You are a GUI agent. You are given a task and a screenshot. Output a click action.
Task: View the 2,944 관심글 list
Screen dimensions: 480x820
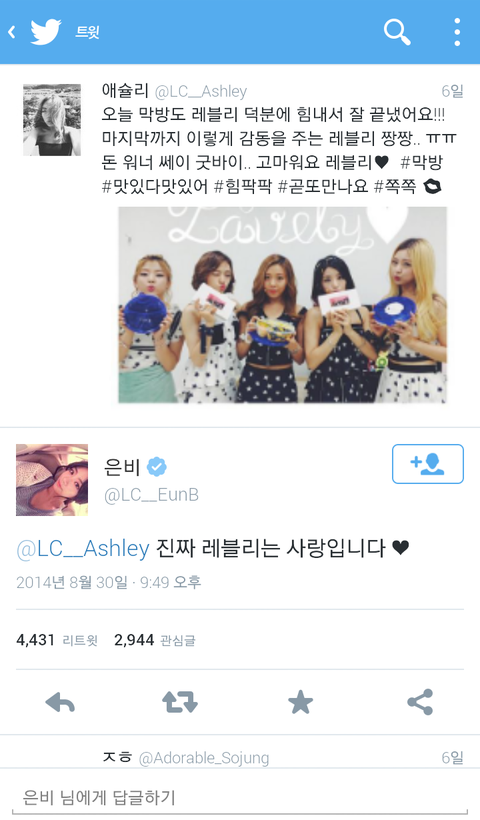(x=155, y=640)
